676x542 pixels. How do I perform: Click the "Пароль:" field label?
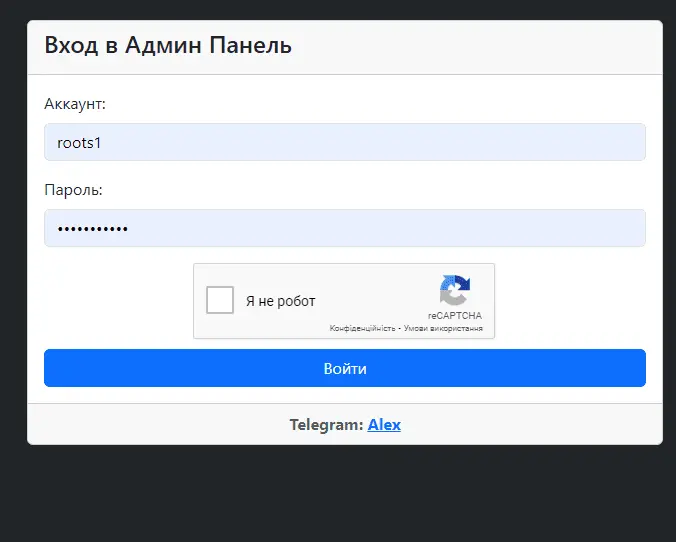[74, 190]
